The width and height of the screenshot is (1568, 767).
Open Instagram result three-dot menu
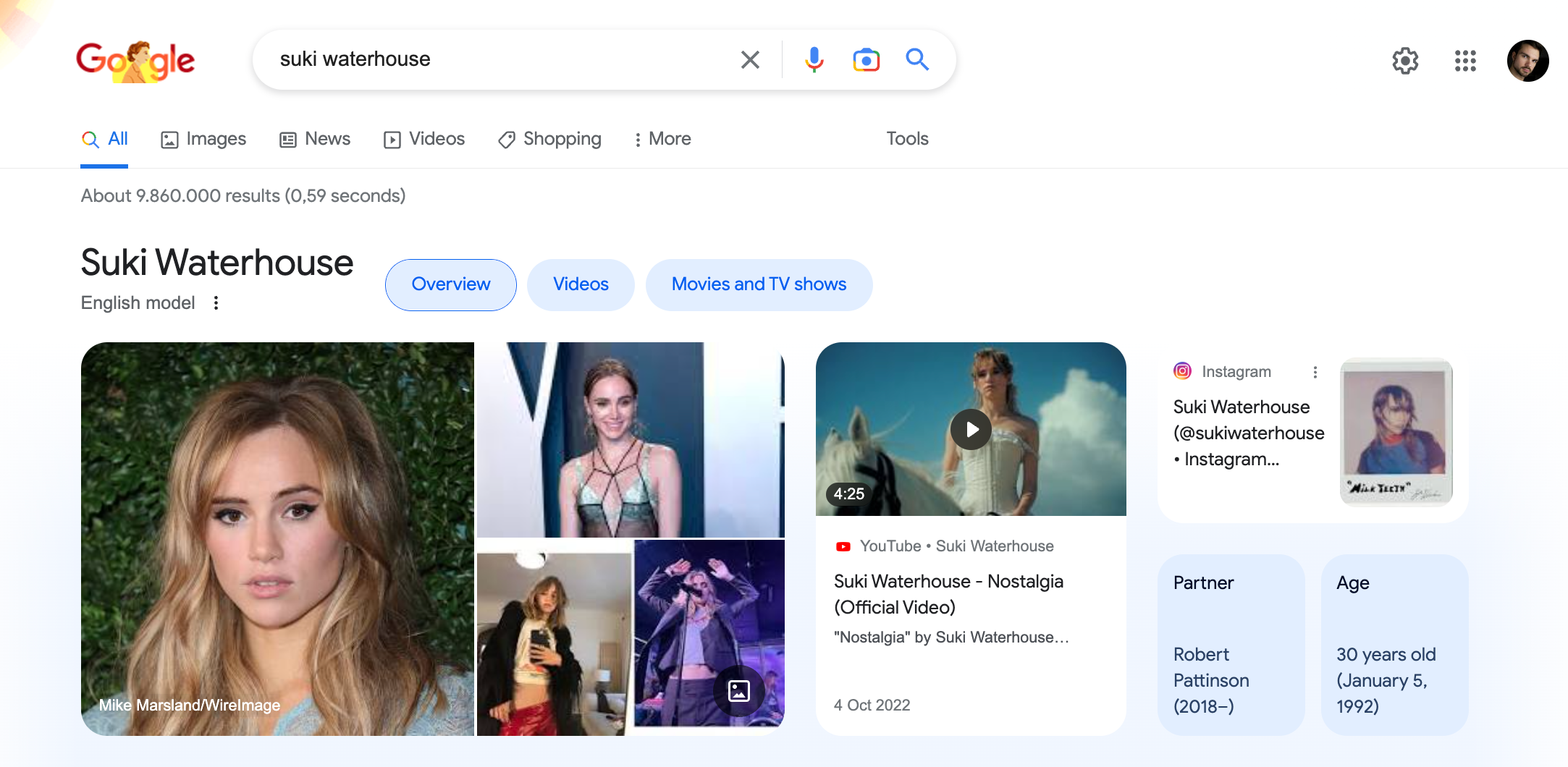click(x=1315, y=372)
